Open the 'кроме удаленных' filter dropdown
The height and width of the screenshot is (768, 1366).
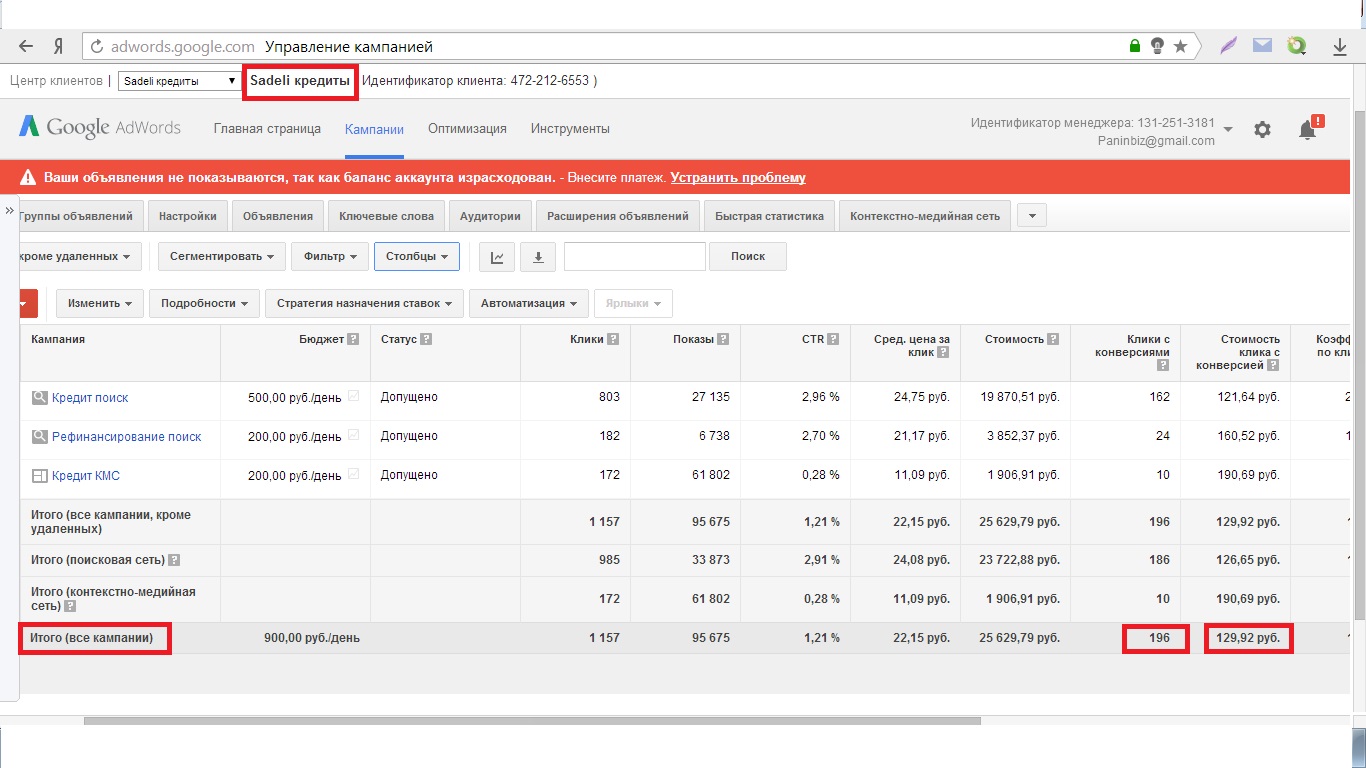(78, 256)
